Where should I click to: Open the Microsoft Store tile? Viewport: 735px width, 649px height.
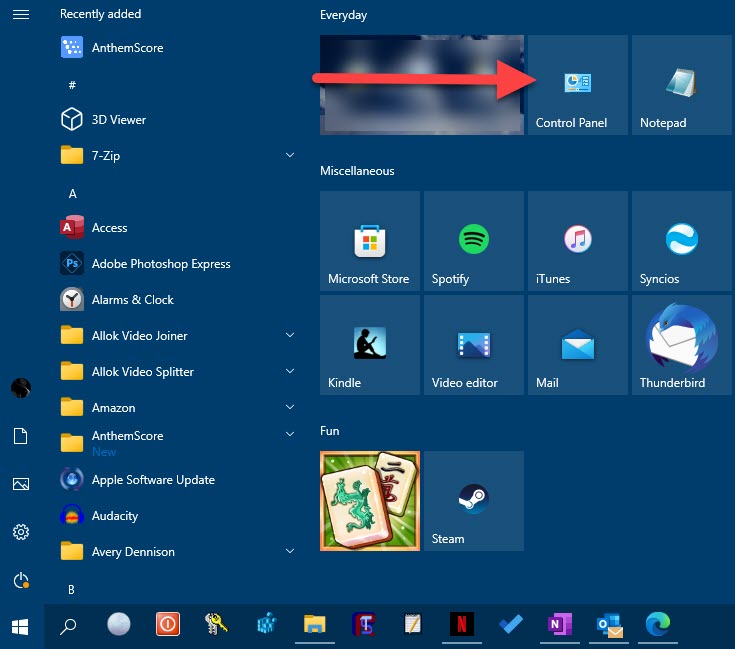[370, 241]
